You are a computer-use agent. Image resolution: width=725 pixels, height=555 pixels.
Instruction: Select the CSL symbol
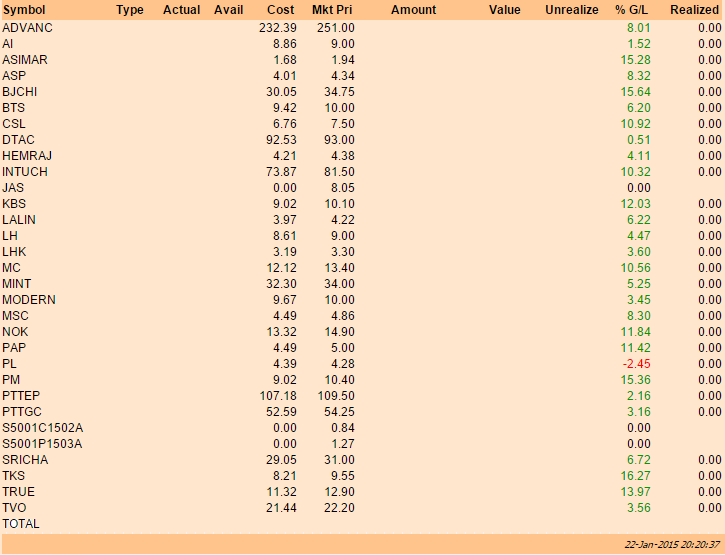point(14,124)
